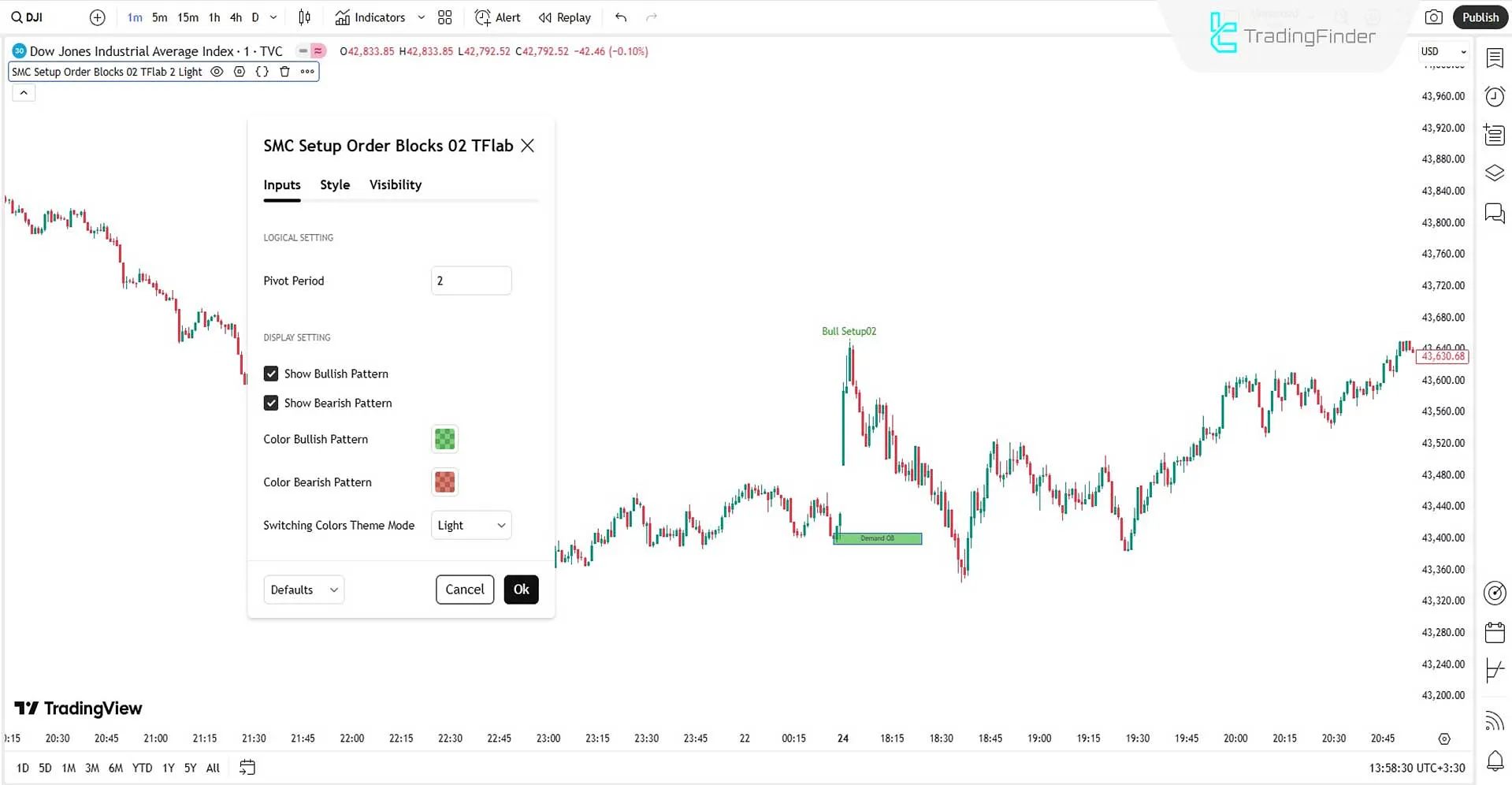View the indicator source code
Image resolution: width=1512 pixels, height=785 pixels.
tap(261, 71)
